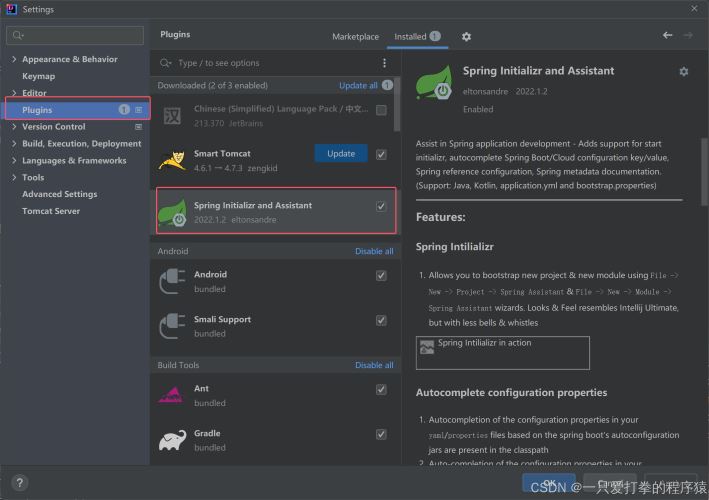Click the Spring Initializr leaf icon in list

point(172,212)
